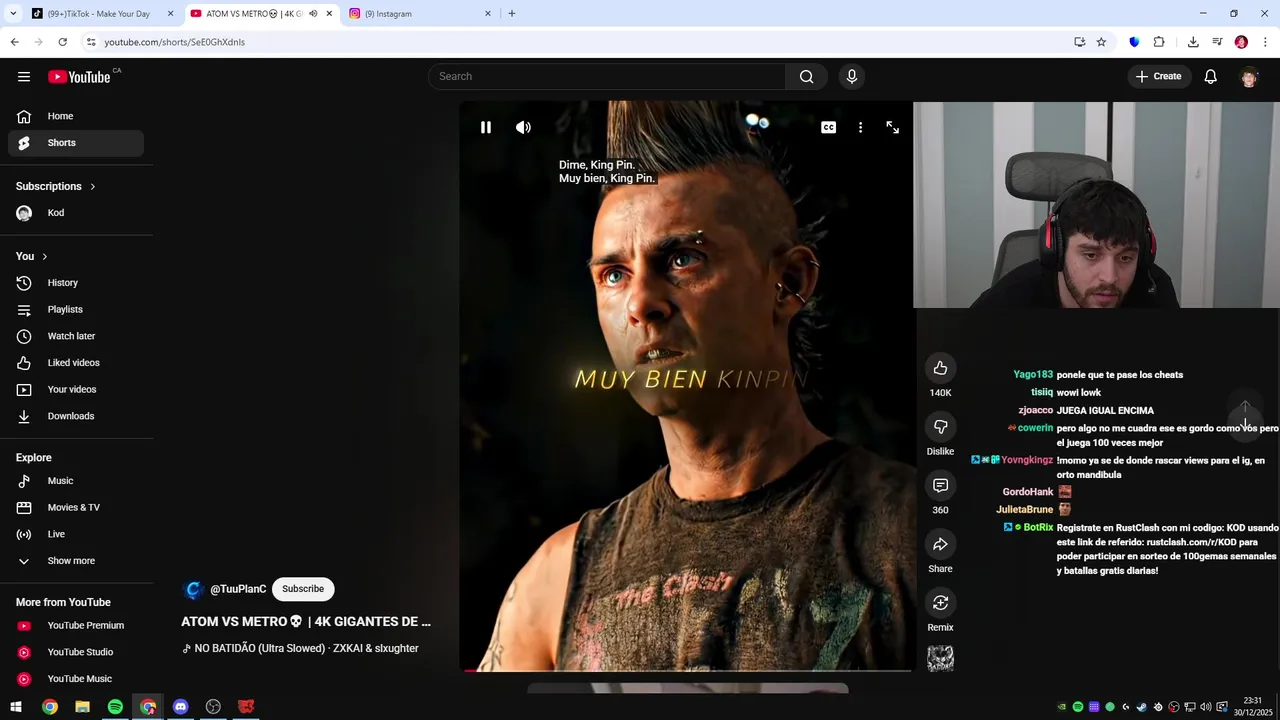This screenshot has height=720, width=1280.
Task: Expand the Subscriptions section
Action: click(56, 186)
